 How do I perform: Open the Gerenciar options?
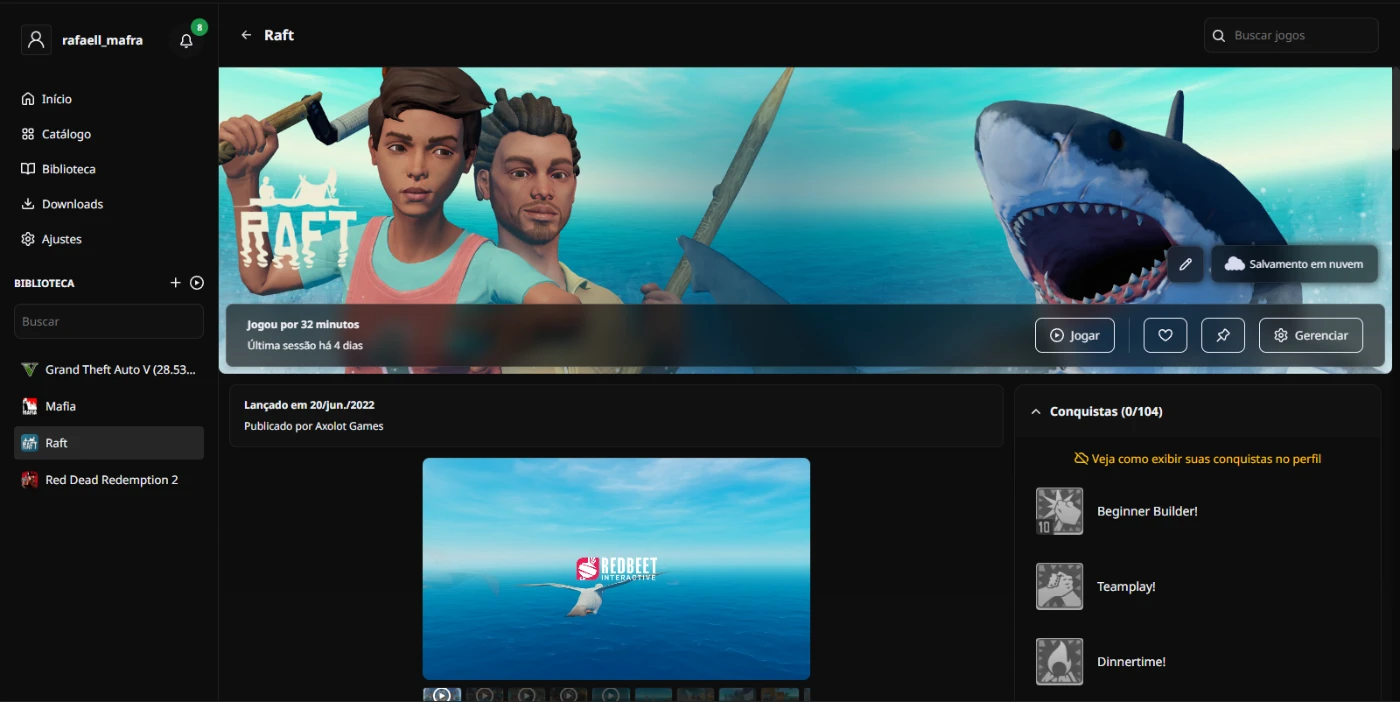(x=1310, y=335)
